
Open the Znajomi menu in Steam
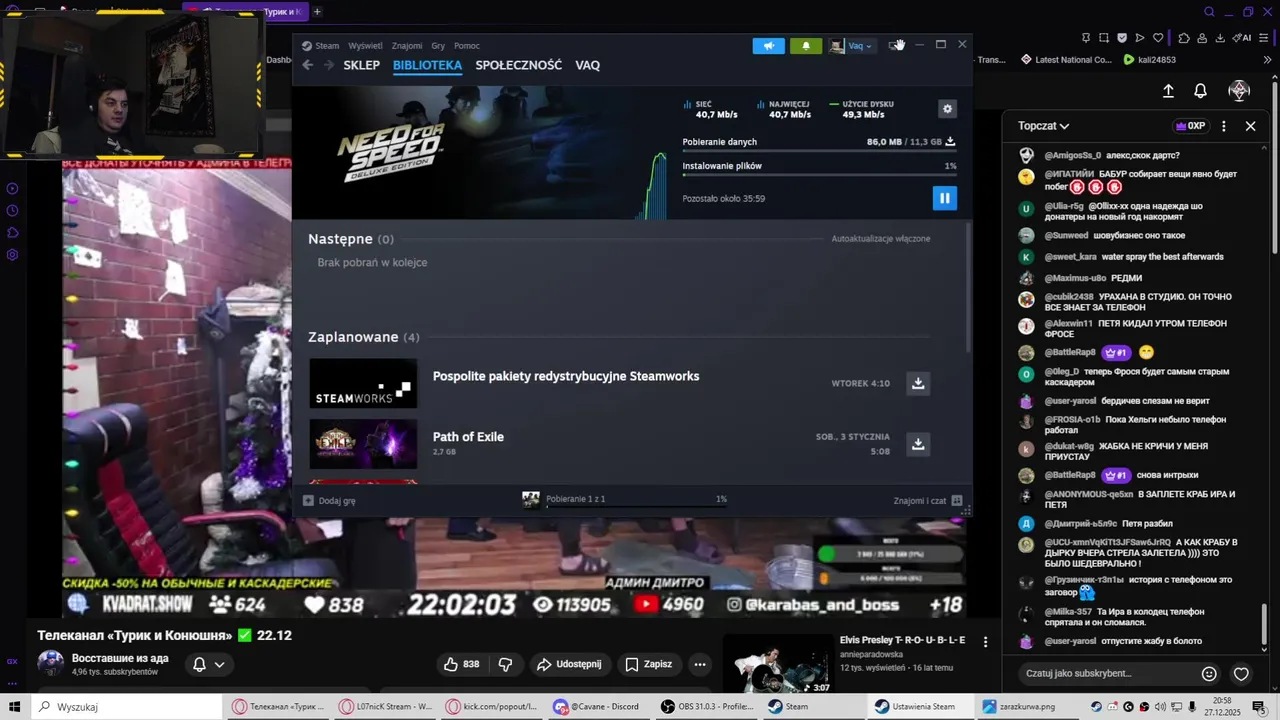[407, 46]
